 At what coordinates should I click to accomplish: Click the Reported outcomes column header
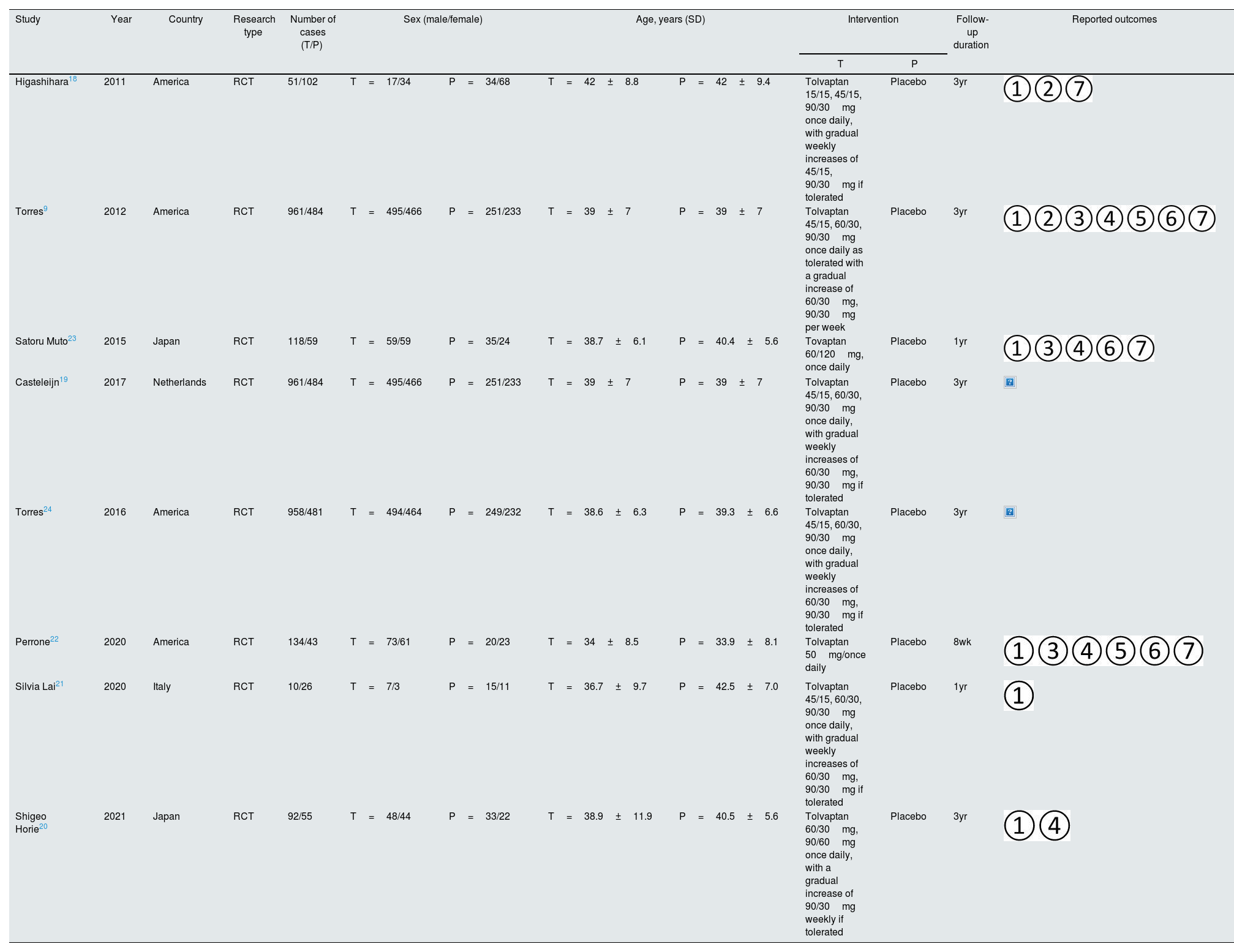[x=1113, y=20]
